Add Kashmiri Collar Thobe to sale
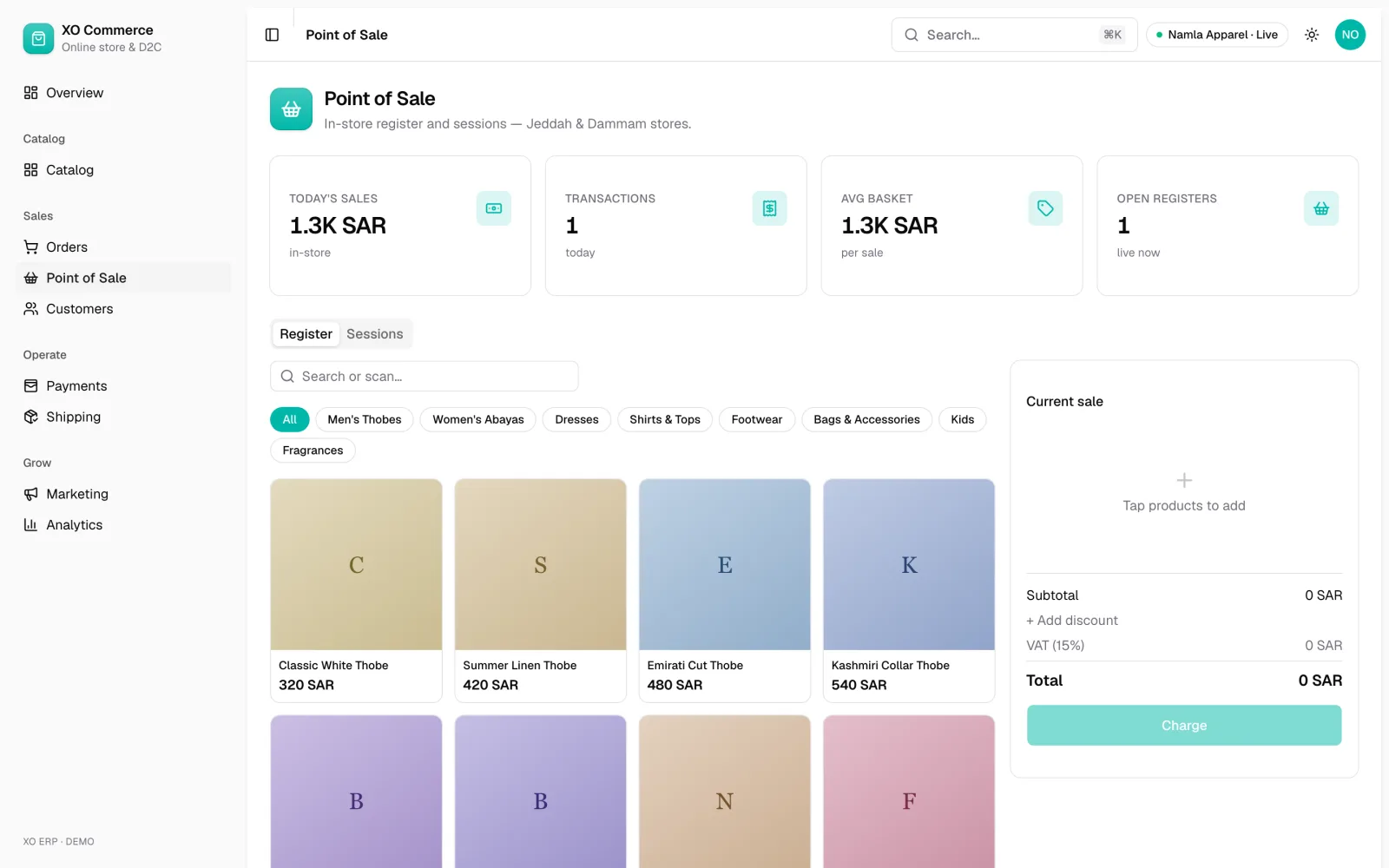Image resolution: width=1389 pixels, height=868 pixels. click(909, 590)
